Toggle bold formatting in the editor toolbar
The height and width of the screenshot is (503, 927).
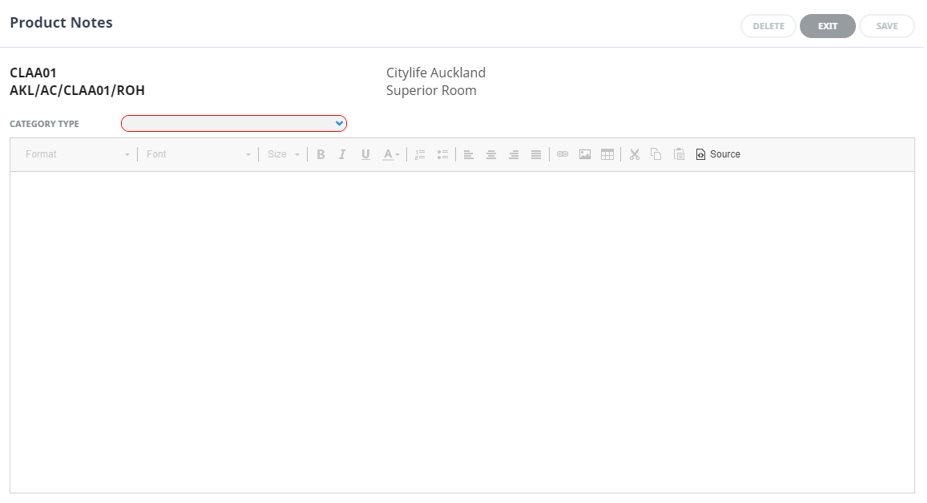(x=320, y=154)
